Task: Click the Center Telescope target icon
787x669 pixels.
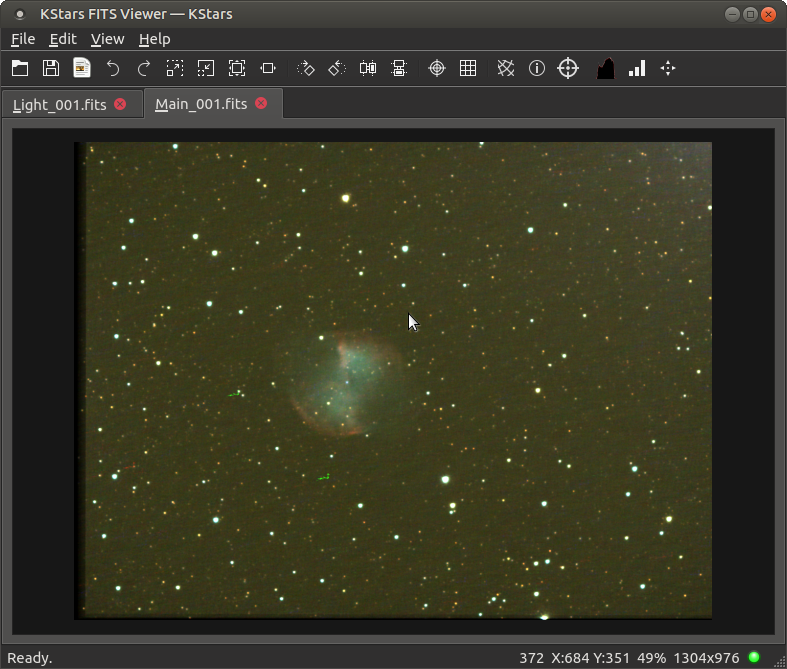Action: click(568, 68)
